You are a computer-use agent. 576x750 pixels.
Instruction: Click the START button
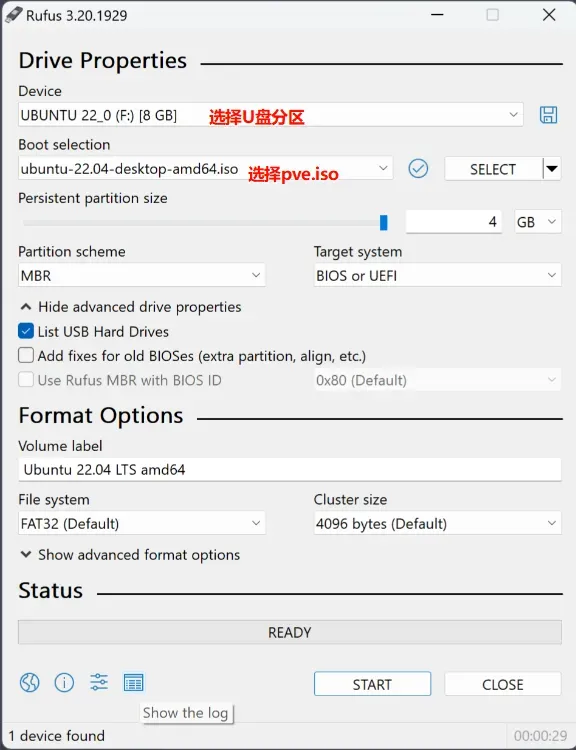point(372,684)
